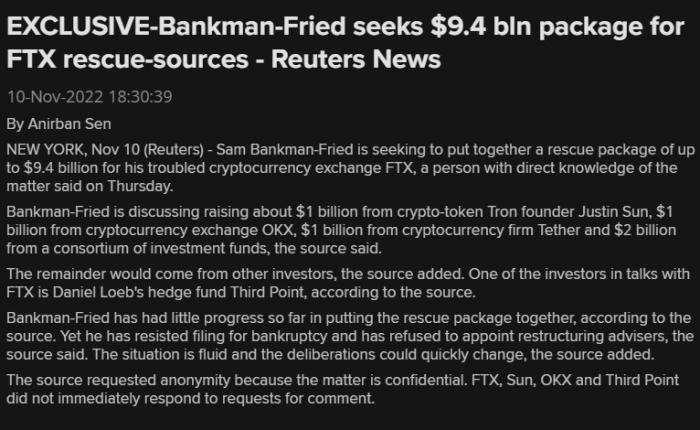Image resolution: width=700 pixels, height=430 pixels.
Task: Click "Justin Sun" name in second paragraph
Action: click(614, 212)
